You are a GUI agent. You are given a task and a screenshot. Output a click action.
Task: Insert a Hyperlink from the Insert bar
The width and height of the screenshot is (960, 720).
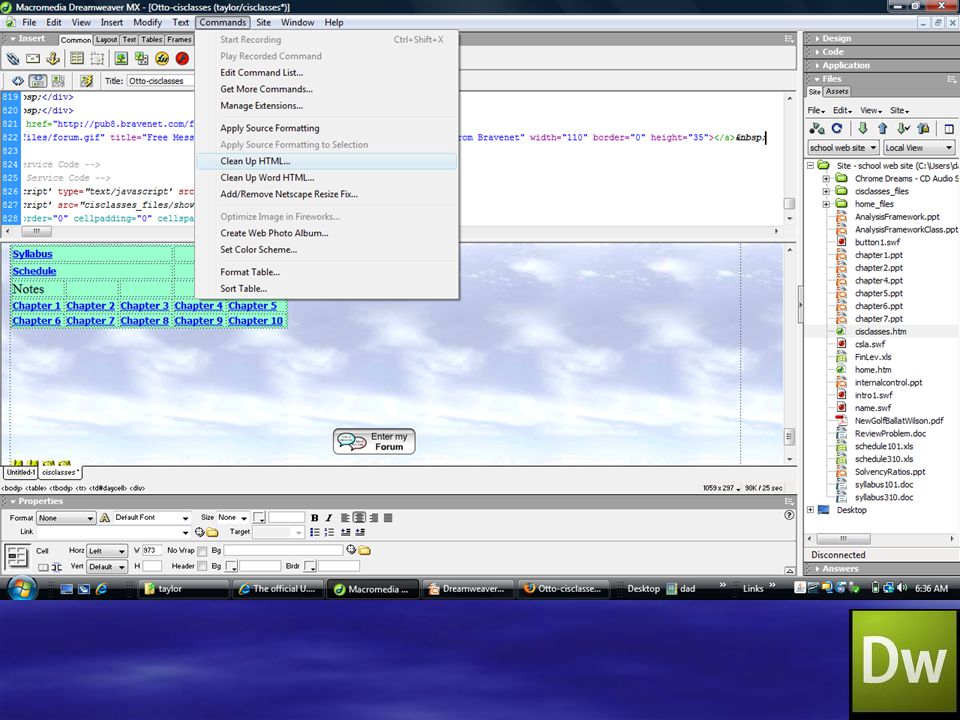[x=13, y=59]
